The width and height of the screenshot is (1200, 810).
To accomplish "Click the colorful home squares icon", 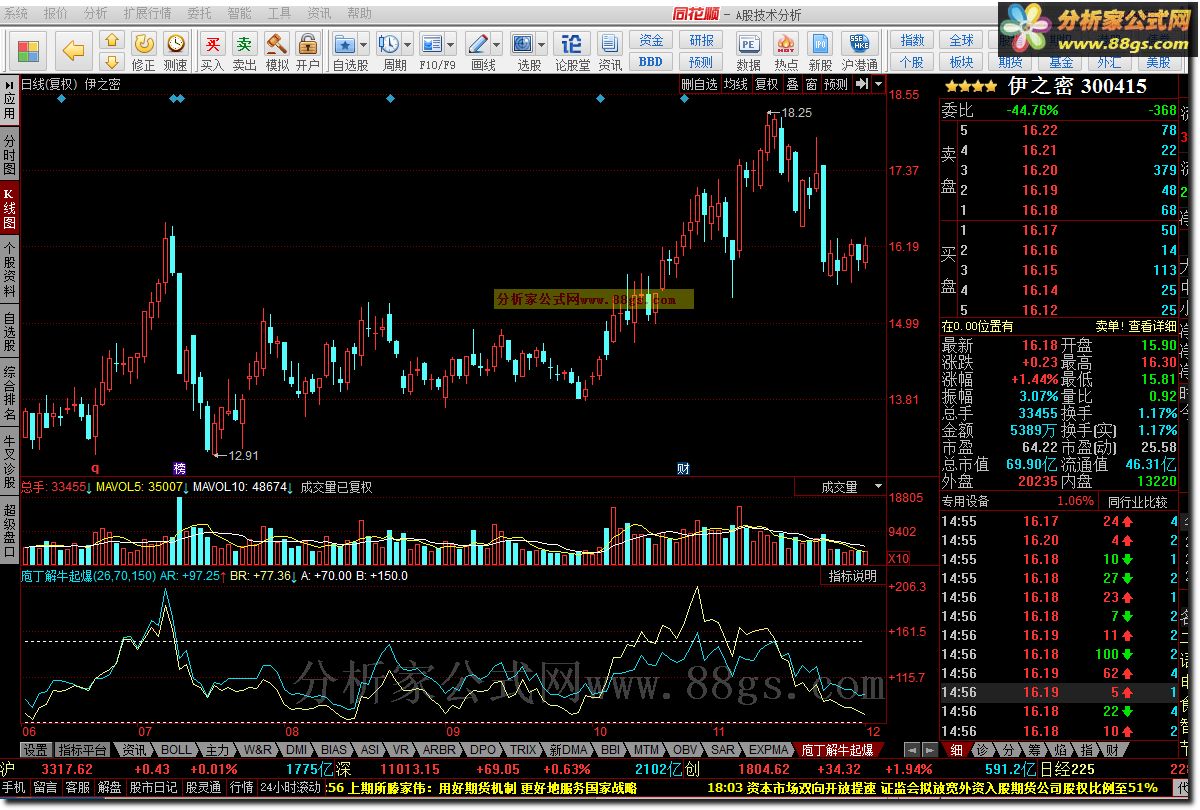I will [x=28, y=50].
